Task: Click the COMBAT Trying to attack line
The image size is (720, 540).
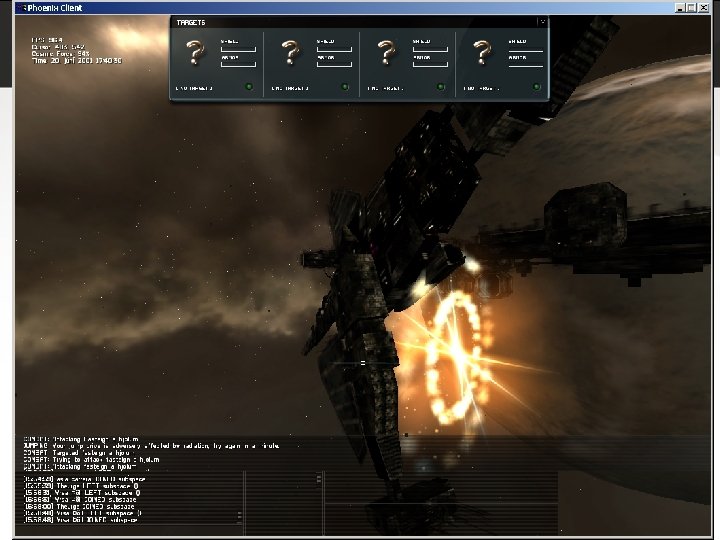Action: (91, 460)
